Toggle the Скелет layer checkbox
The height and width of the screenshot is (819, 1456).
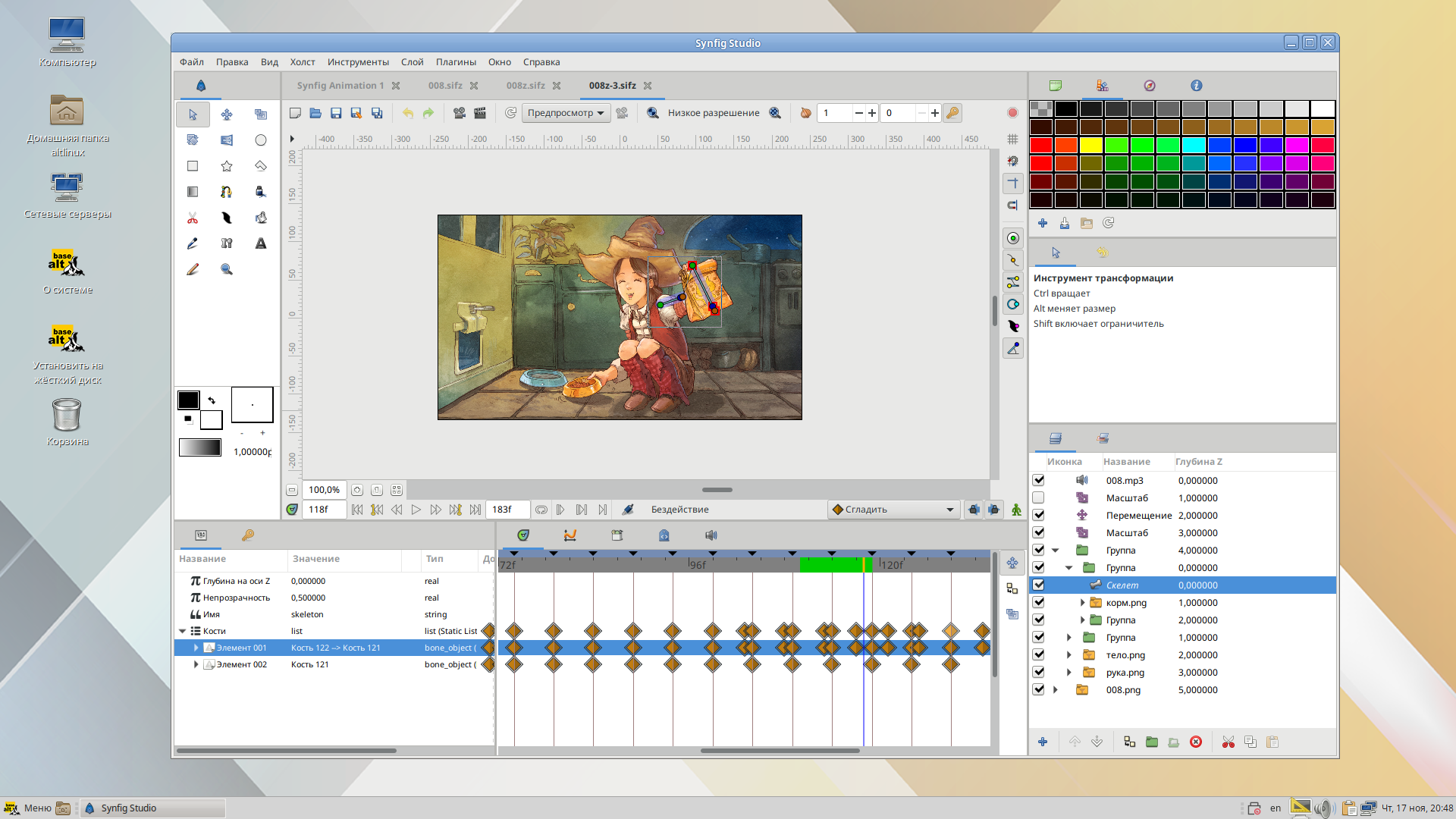1039,585
